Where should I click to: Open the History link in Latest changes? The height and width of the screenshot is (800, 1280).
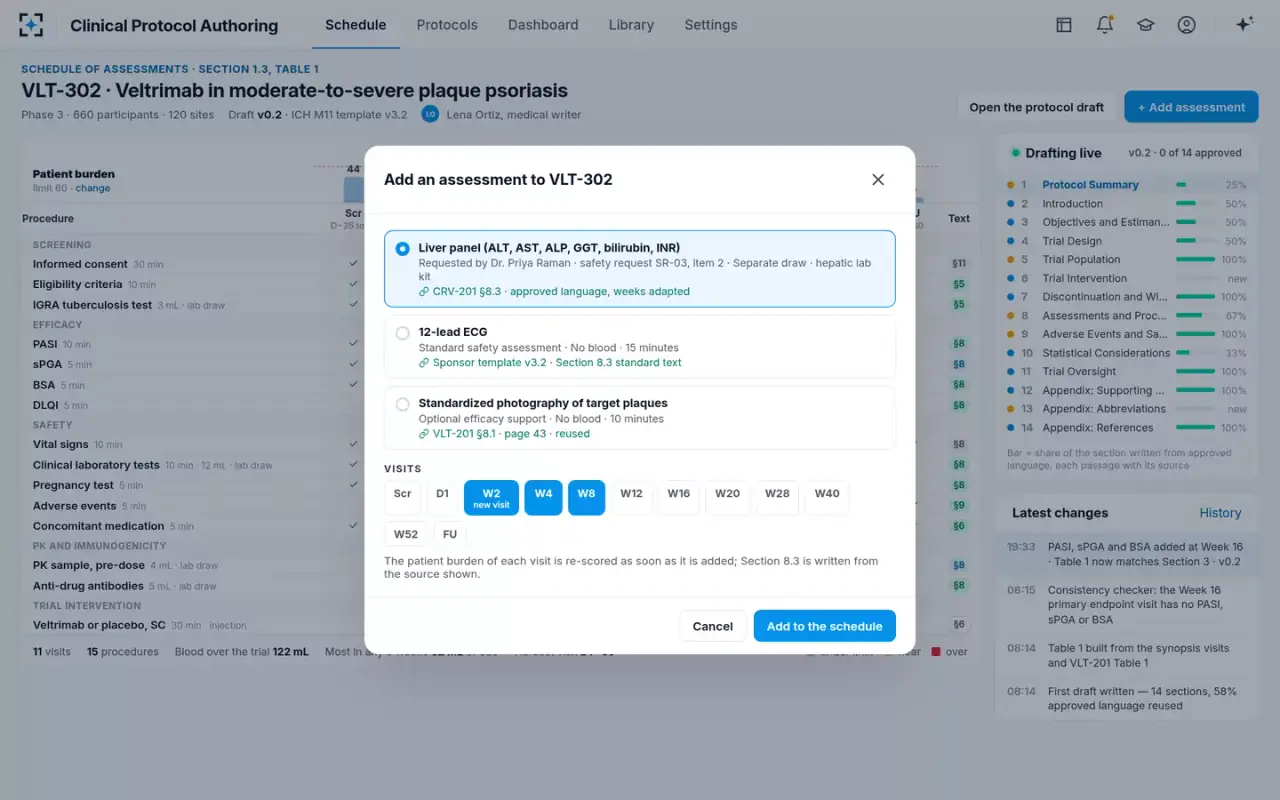tap(1220, 513)
